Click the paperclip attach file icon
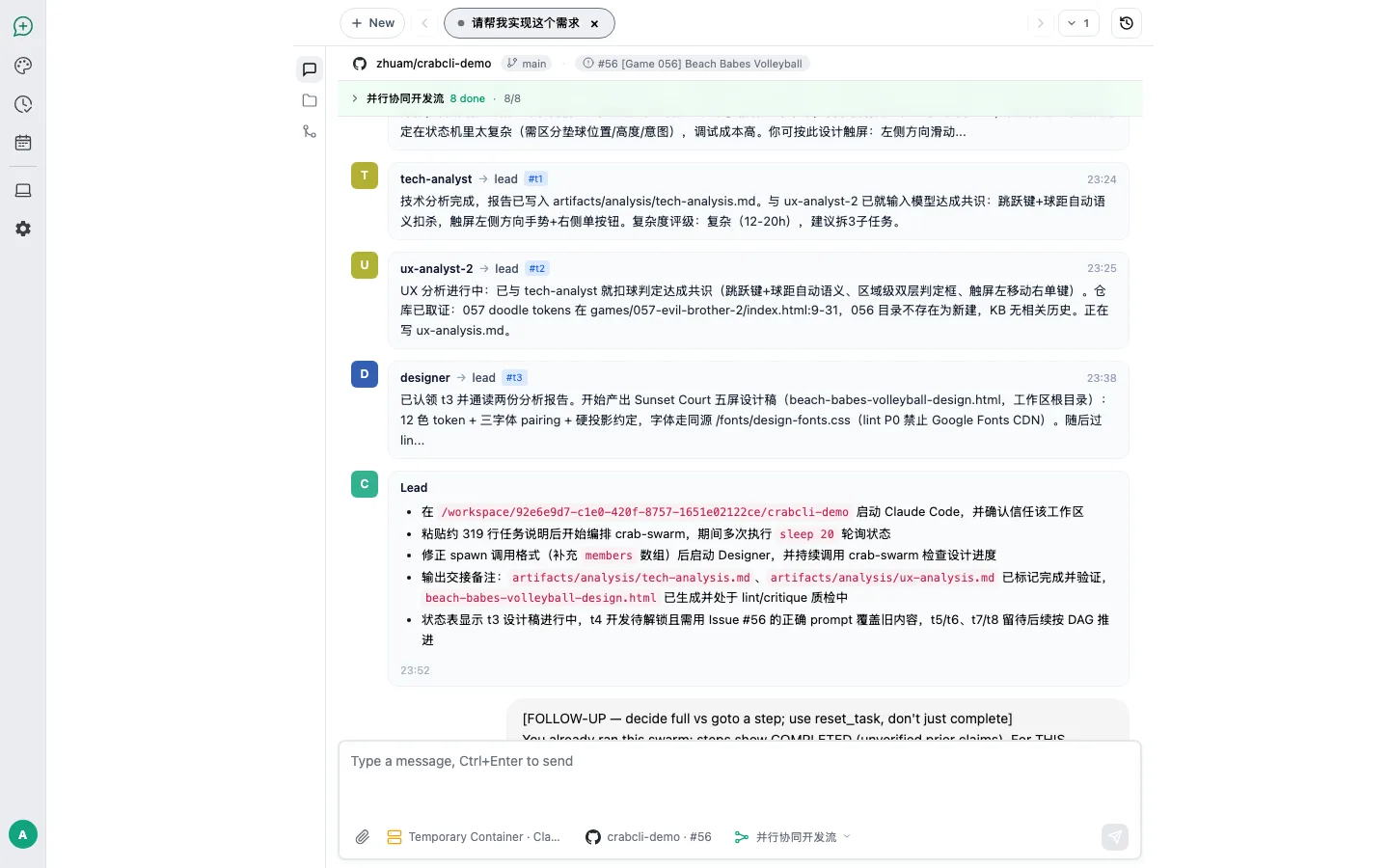 pyautogui.click(x=363, y=837)
